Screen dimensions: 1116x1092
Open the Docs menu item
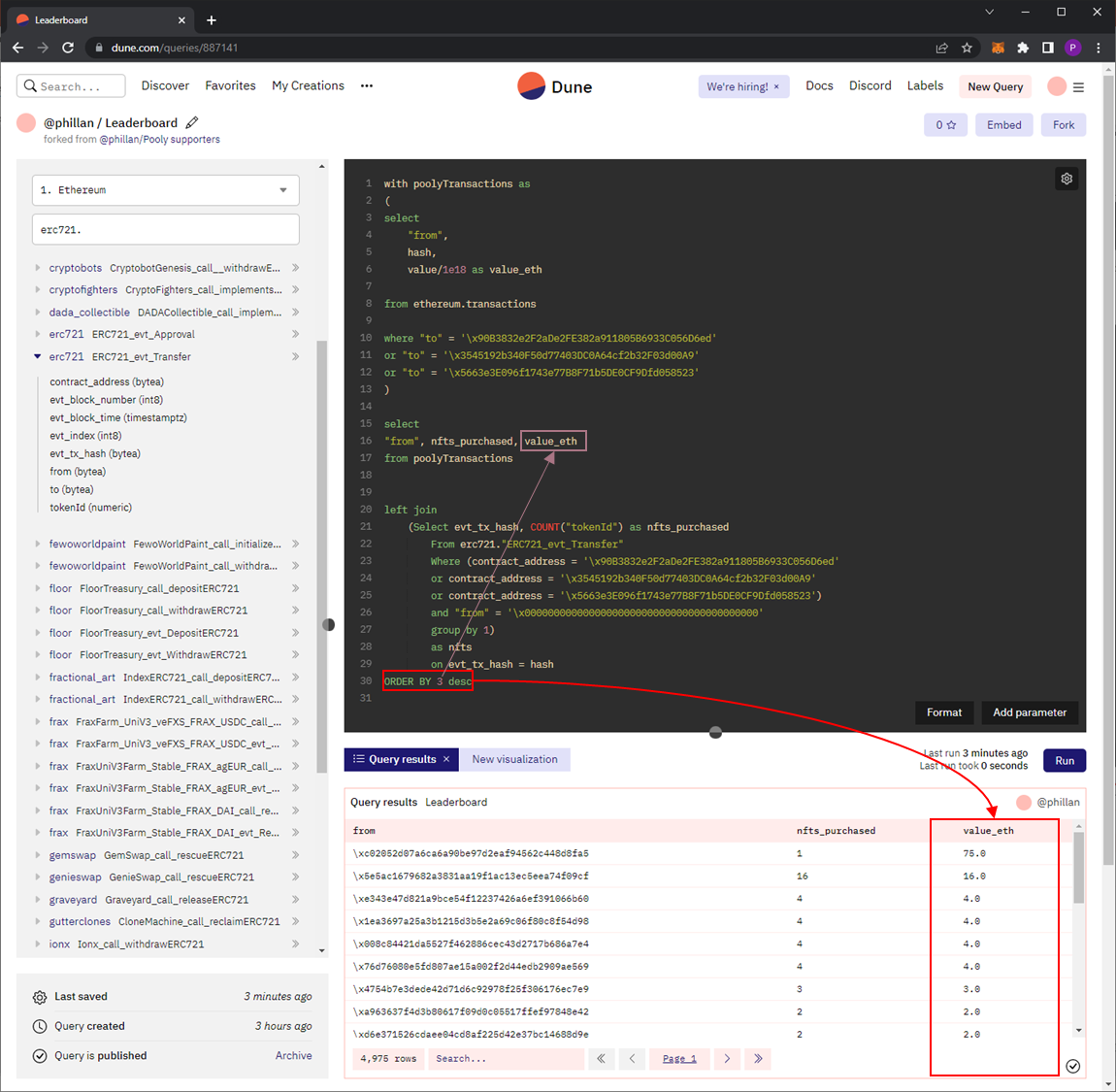point(819,85)
